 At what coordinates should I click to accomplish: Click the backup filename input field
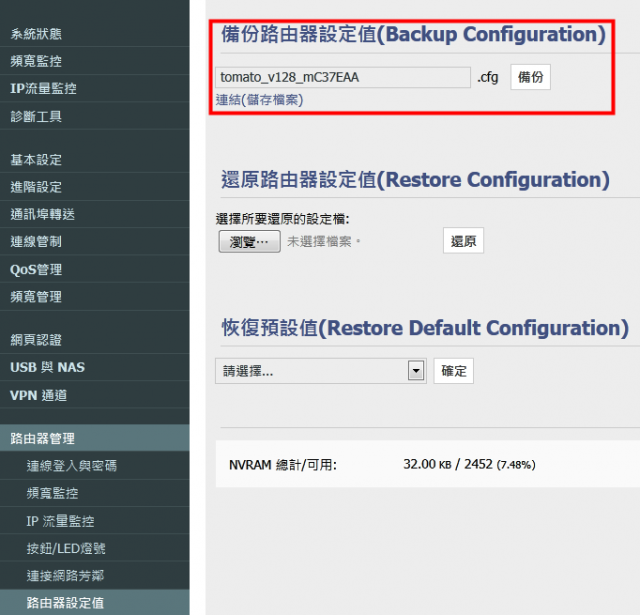tap(343, 77)
